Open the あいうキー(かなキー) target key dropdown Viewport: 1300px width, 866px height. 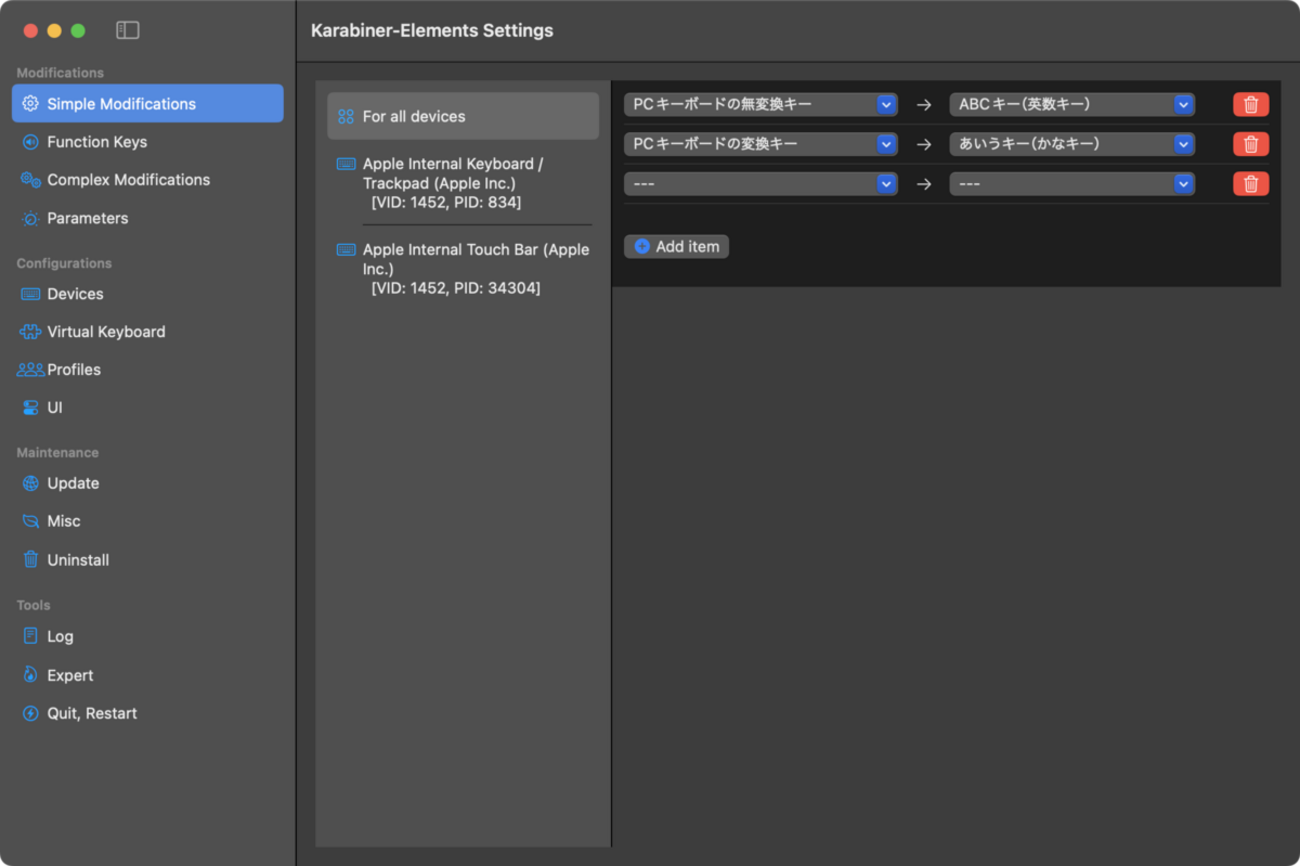pyautogui.click(x=1072, y=144)
